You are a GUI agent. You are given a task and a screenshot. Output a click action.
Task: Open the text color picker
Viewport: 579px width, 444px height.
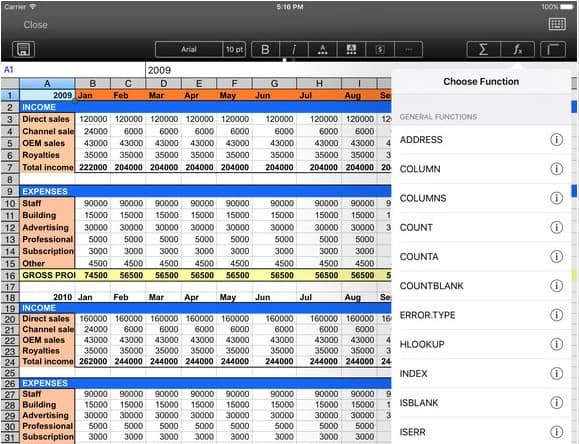323,49
